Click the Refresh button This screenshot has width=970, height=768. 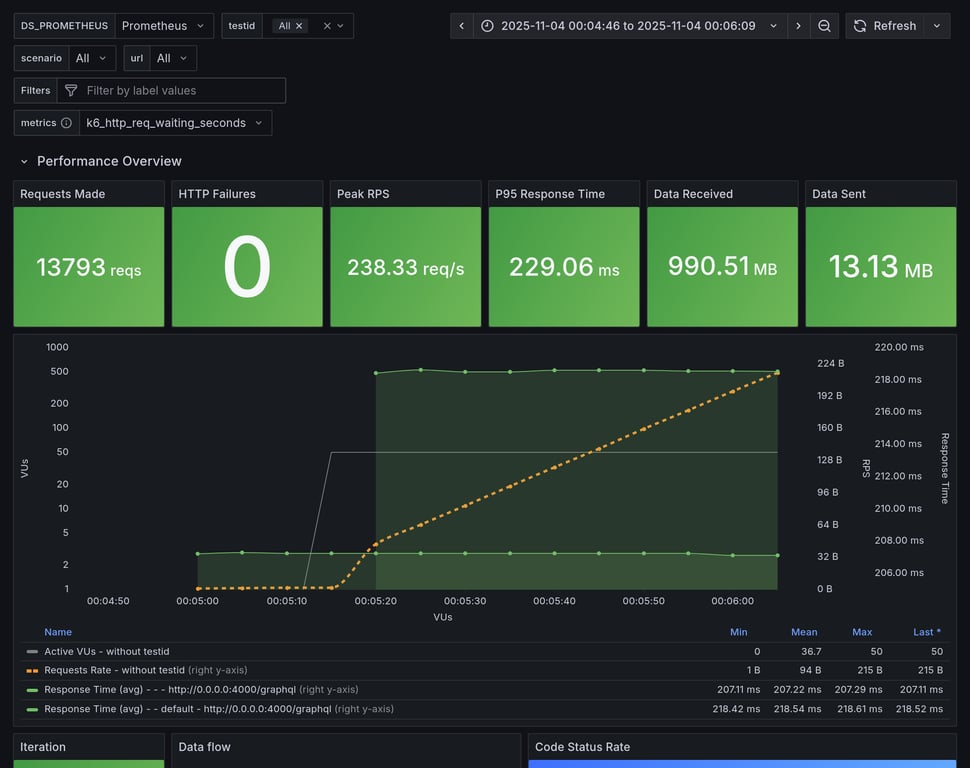pyautogui.click(x=884, y=26)
